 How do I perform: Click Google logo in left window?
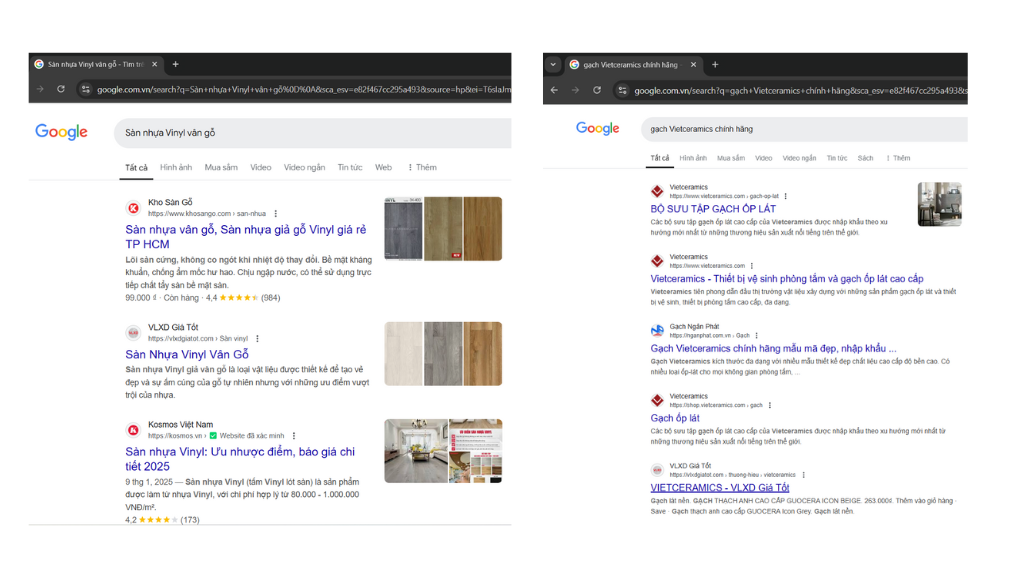point(61,132)
